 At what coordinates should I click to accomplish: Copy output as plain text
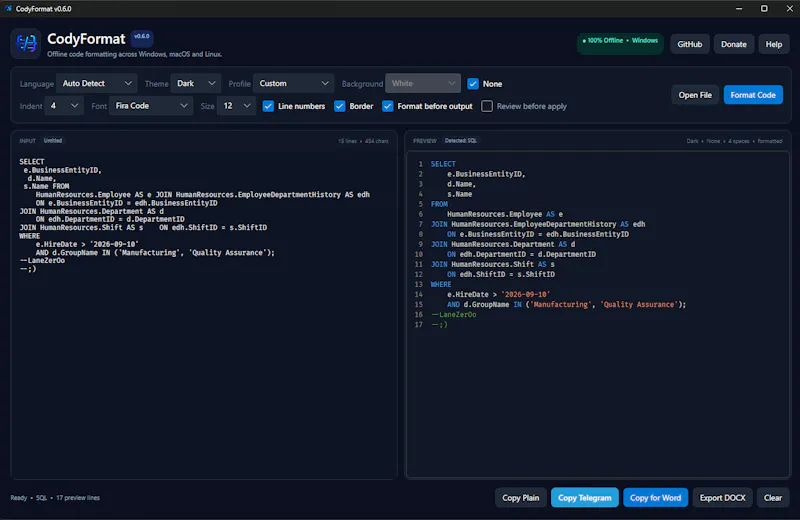520,498
